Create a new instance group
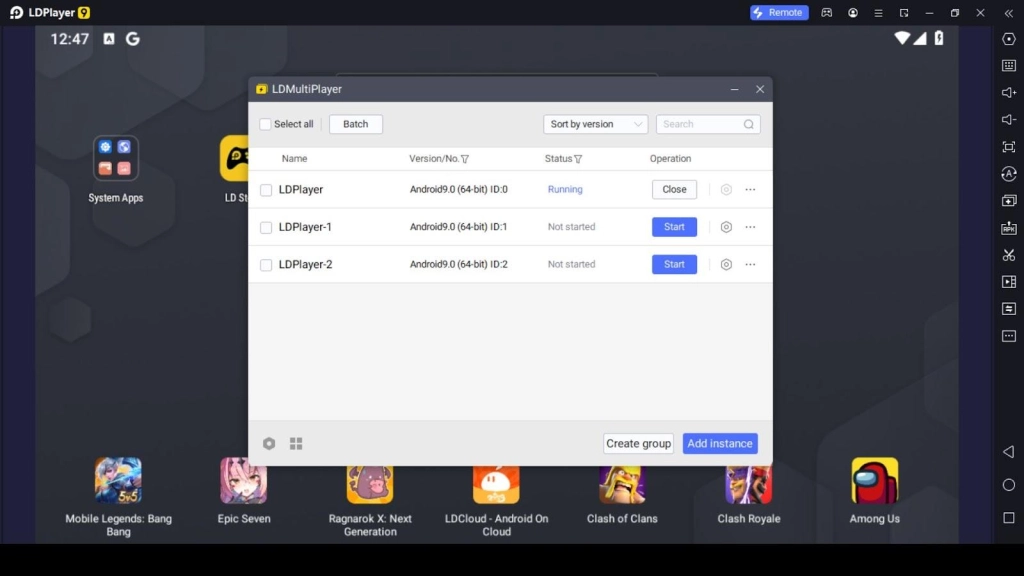Screen dimensions: 1024x576 click(x=638, y=443)
